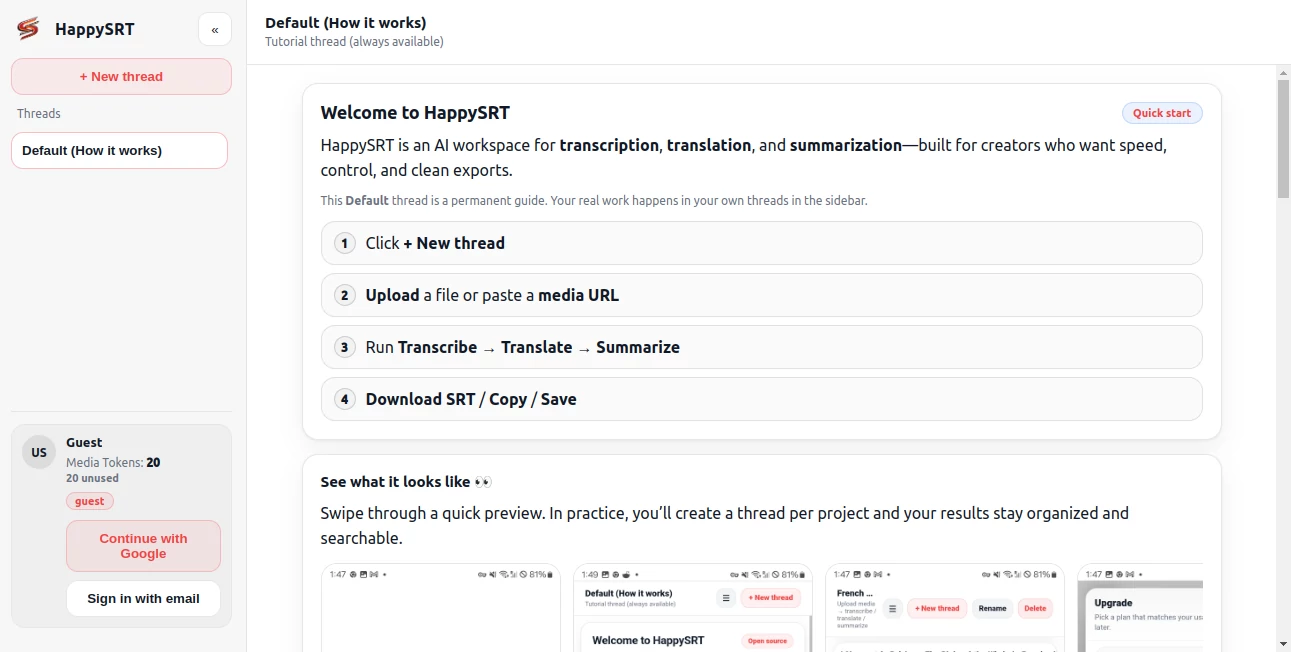Click the 20 unused text

[x=92, y=478]
